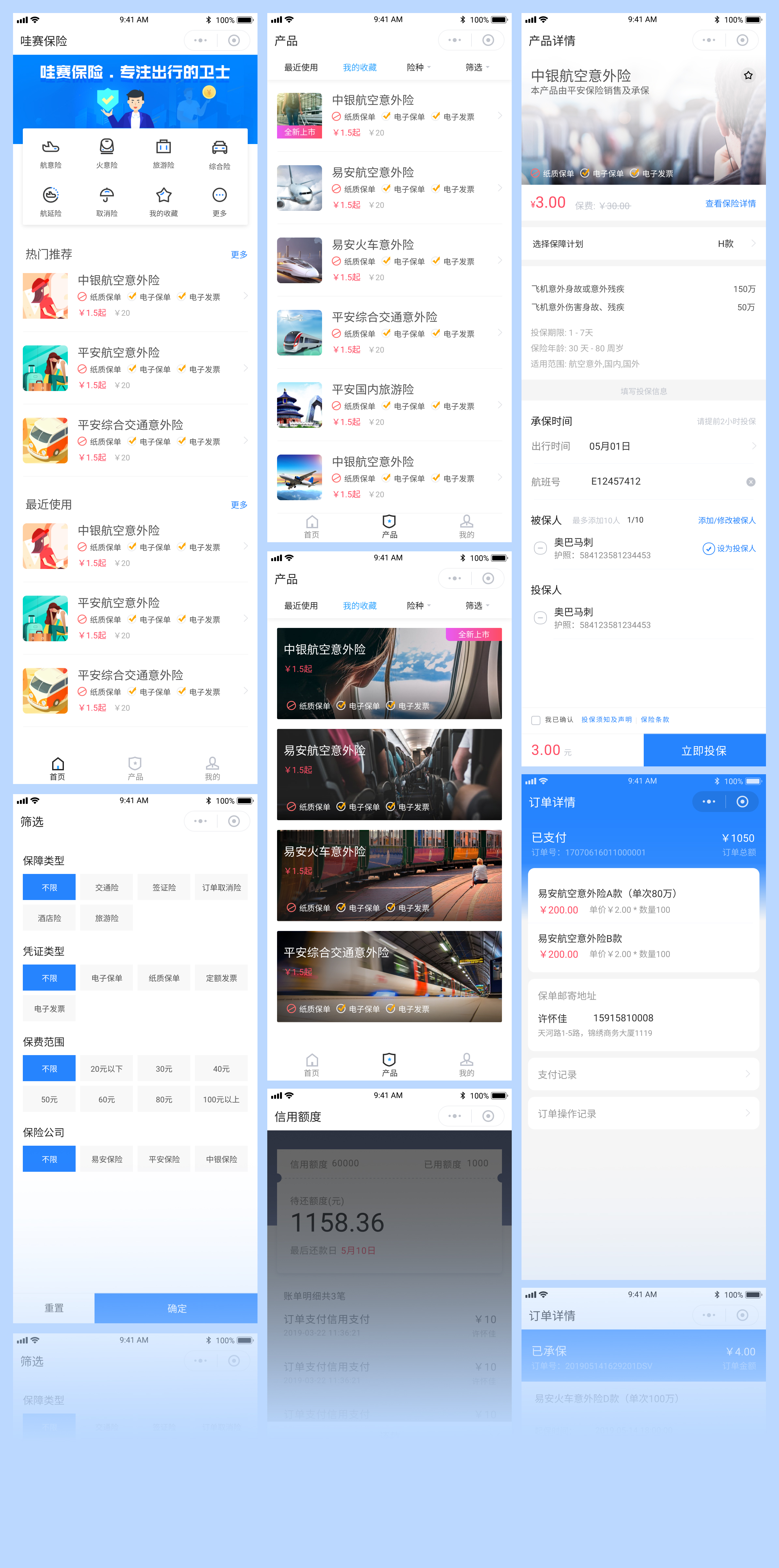Screen dimensions: 779x1568
Task: Open the 筛选 dropdown in product list
Action: click(x=477, y=67)
